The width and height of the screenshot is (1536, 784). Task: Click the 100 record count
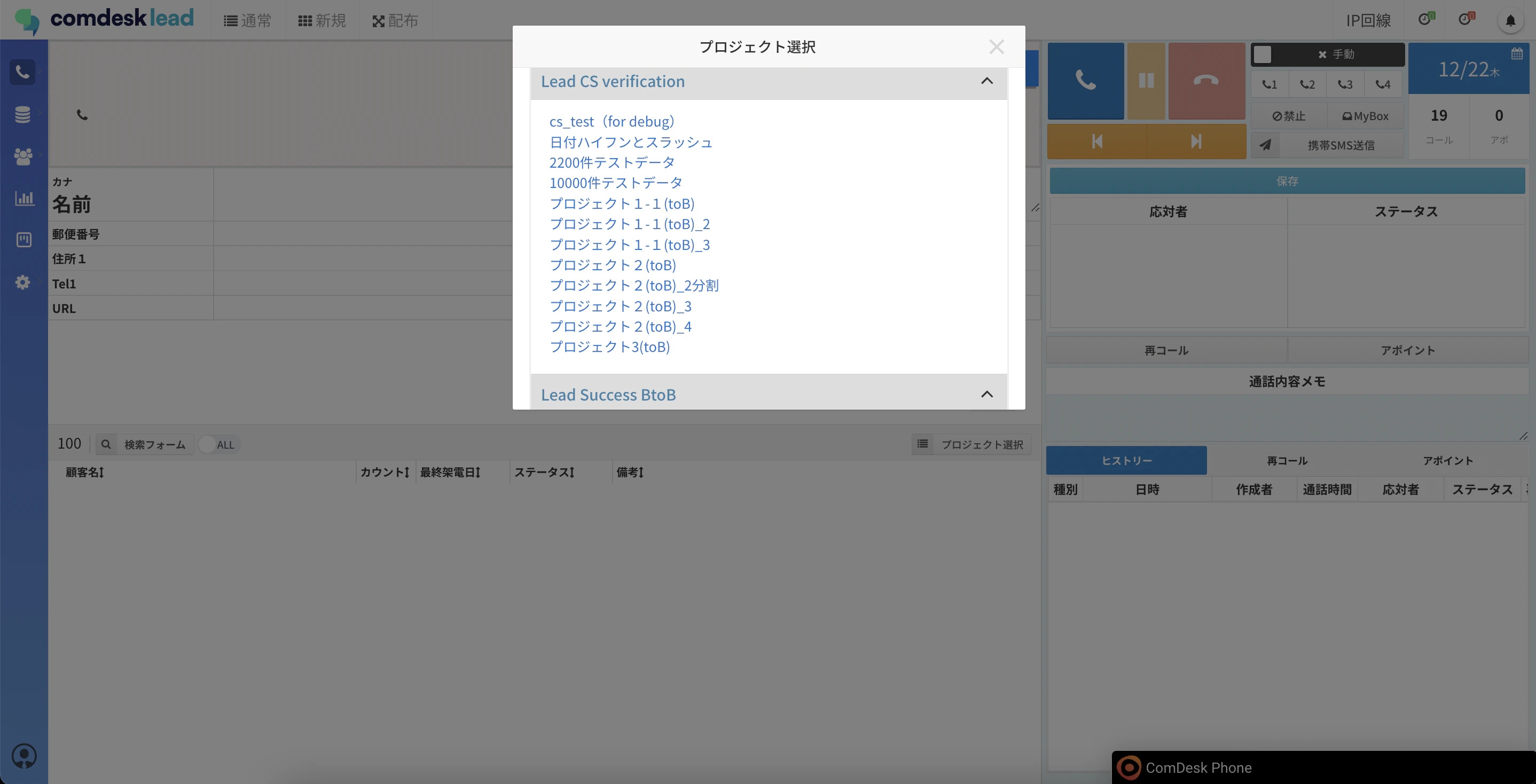tap(69, 444)
